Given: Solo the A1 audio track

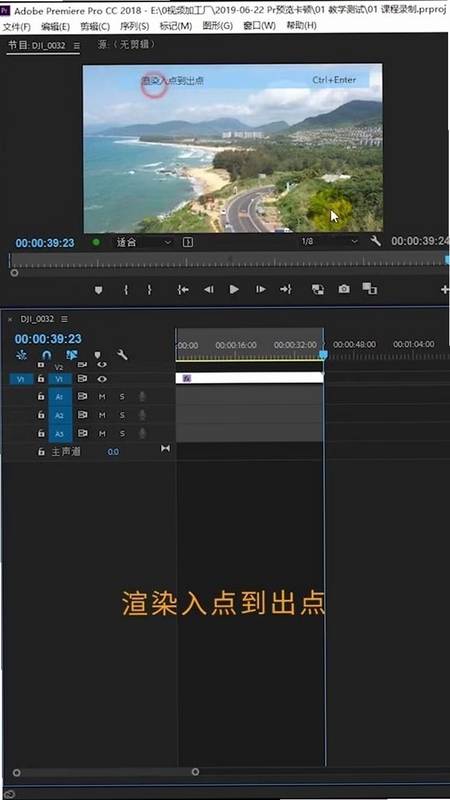Looking at the screenshot, I should pyautogui.click(x=122, y=396).
